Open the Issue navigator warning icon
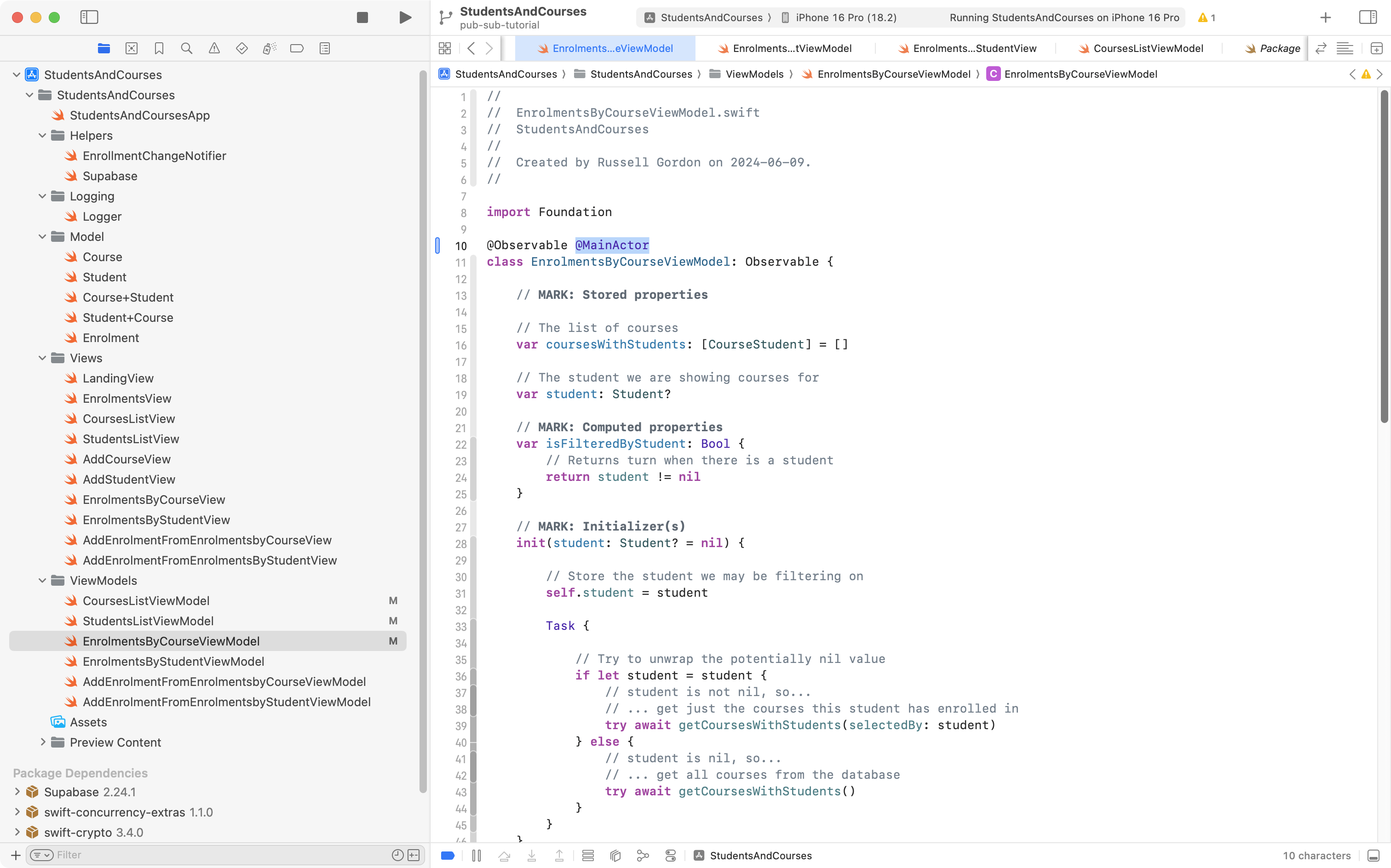 click(214, 48)
